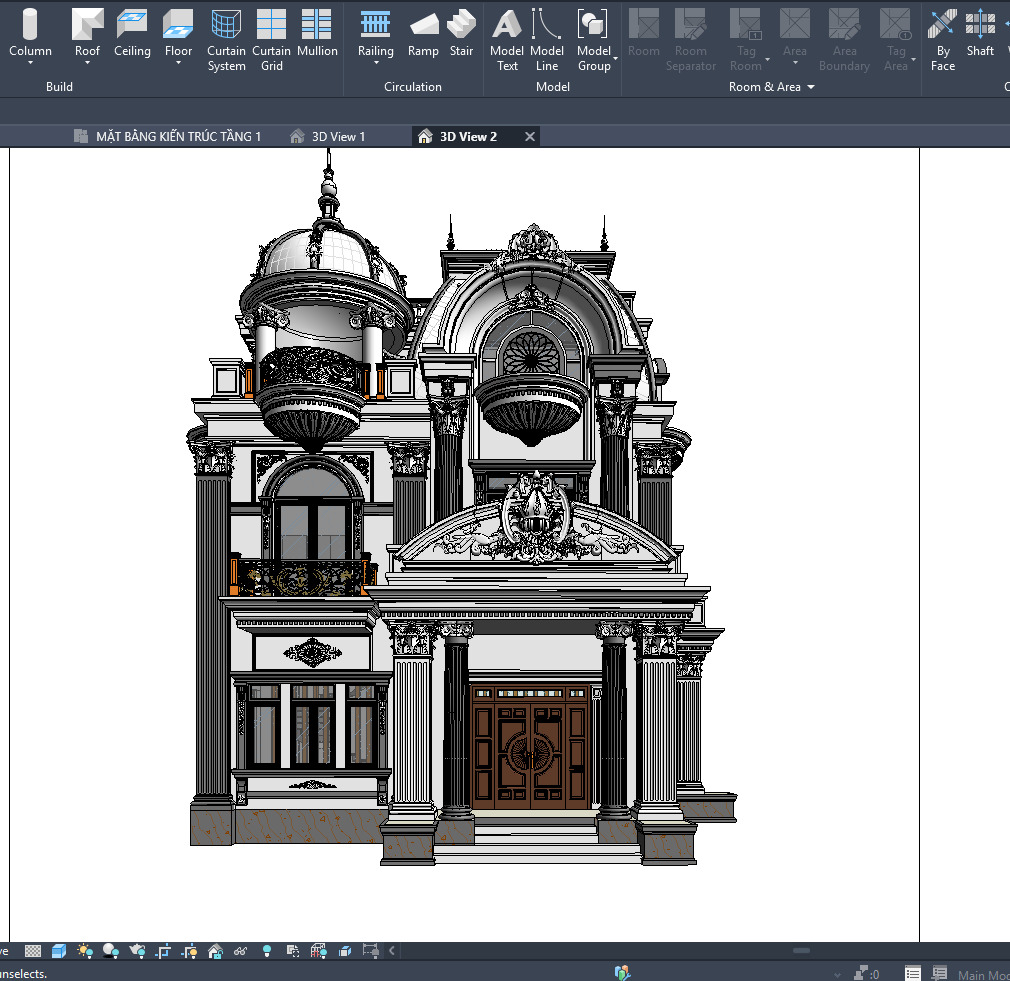Activate the Mullion tool

[x=317, y=33]
